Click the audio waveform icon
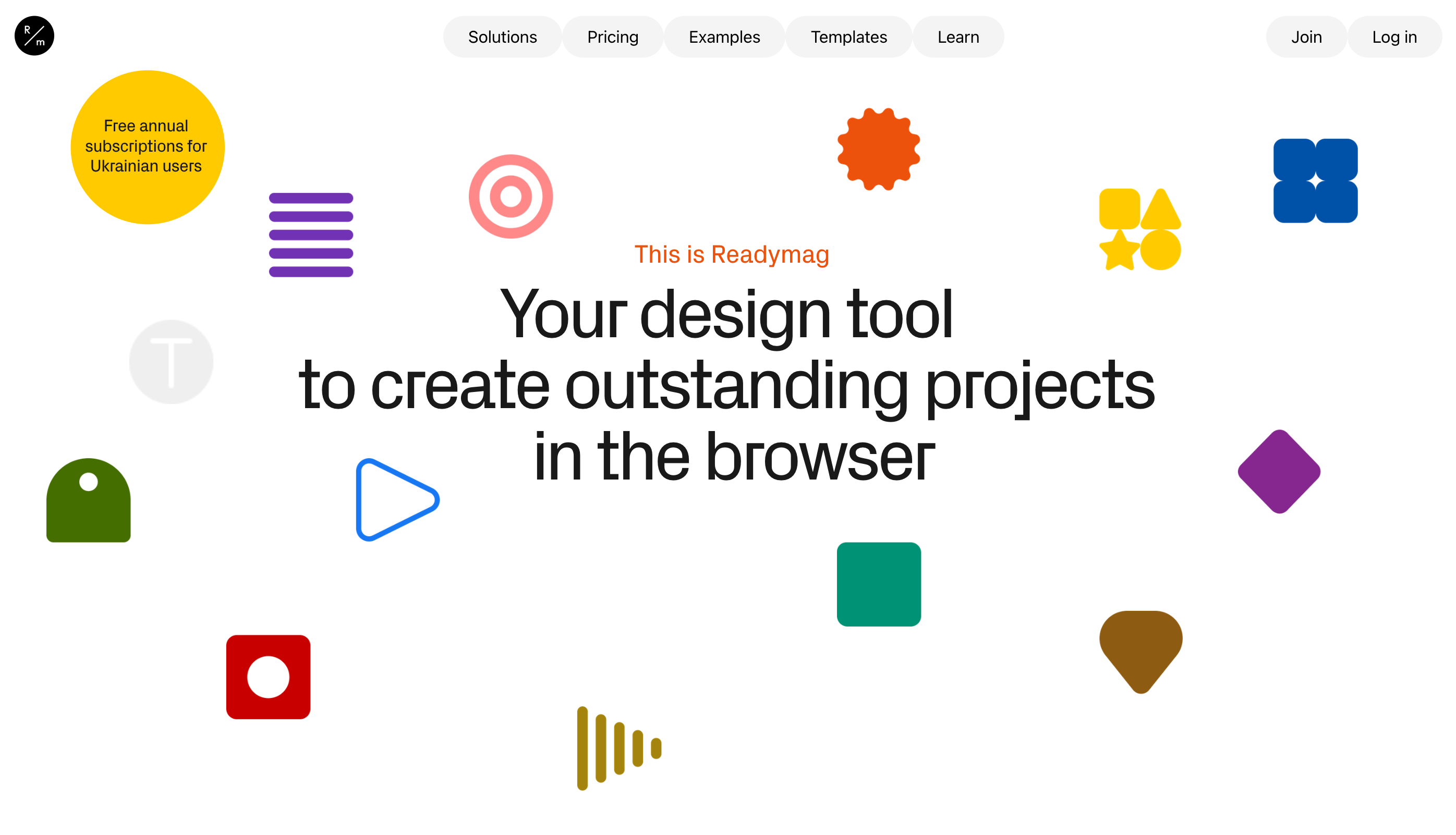The height and width of the screenshot is (835, 1456). [618, 750]
